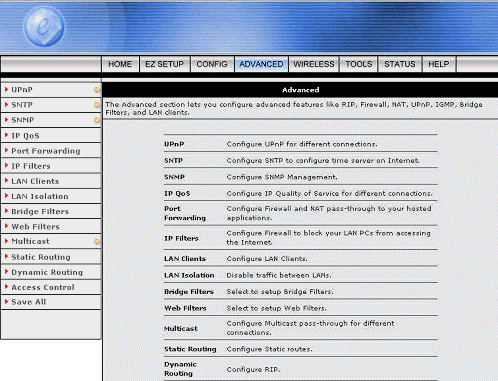Click the orange status dot beside UPnP
Viewport: 498px width, 381px height.
(x=97, y=90)
